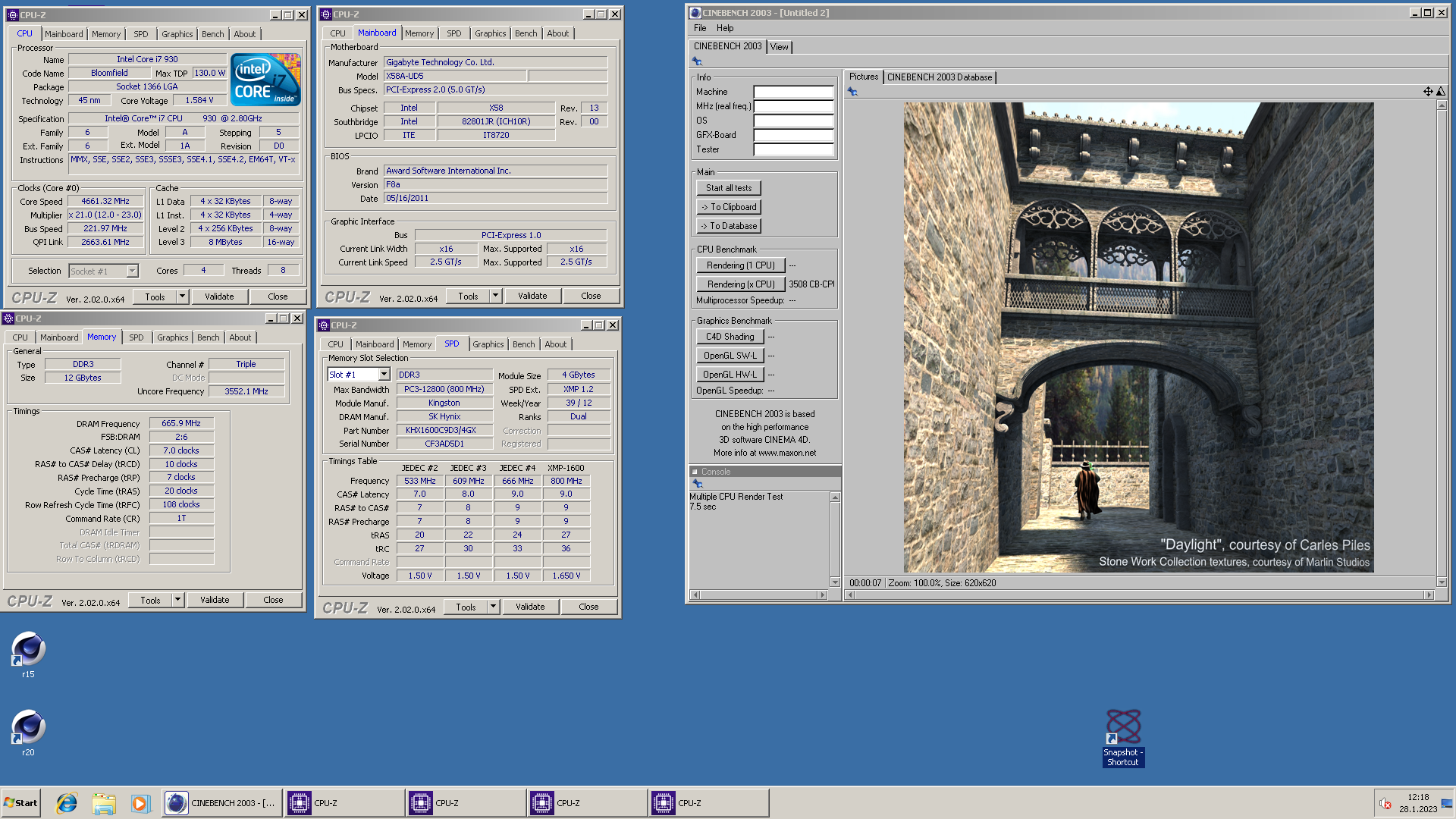
Task: Click the C4D Shading button
Action: pyautogui.click(x=730, y=337)
